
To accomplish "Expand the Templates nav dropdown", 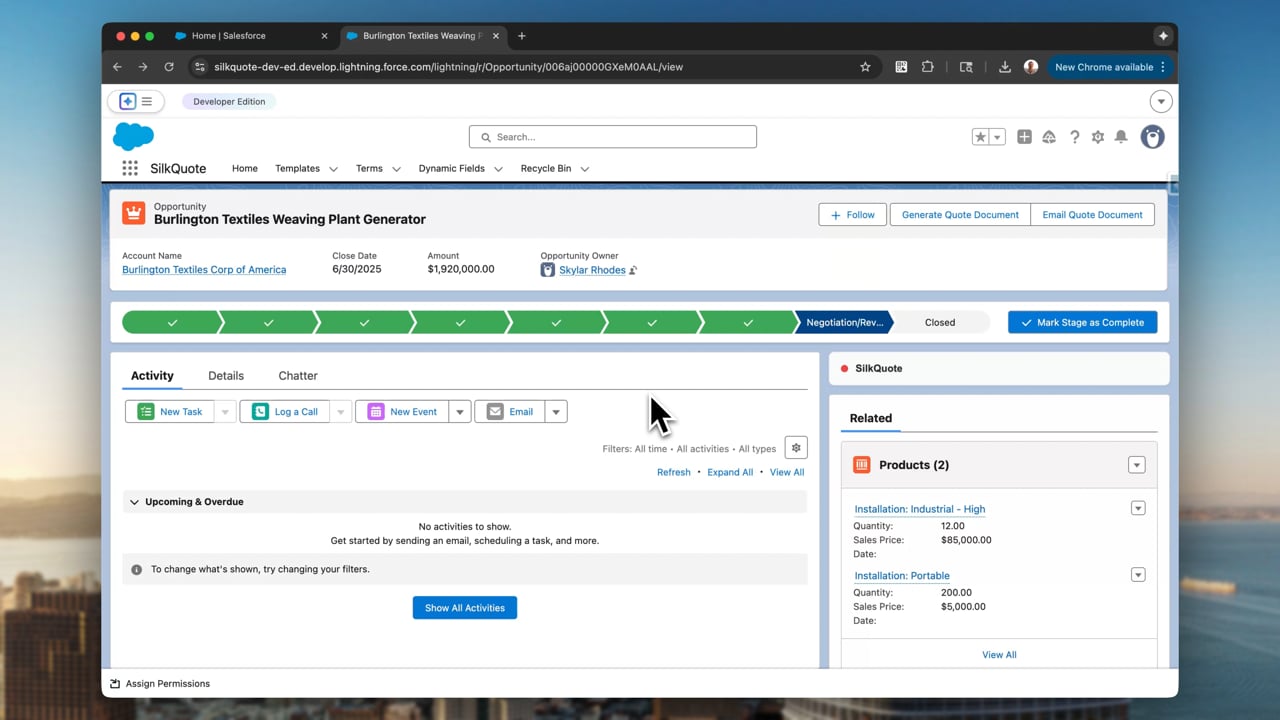I will tap(333, 169).
